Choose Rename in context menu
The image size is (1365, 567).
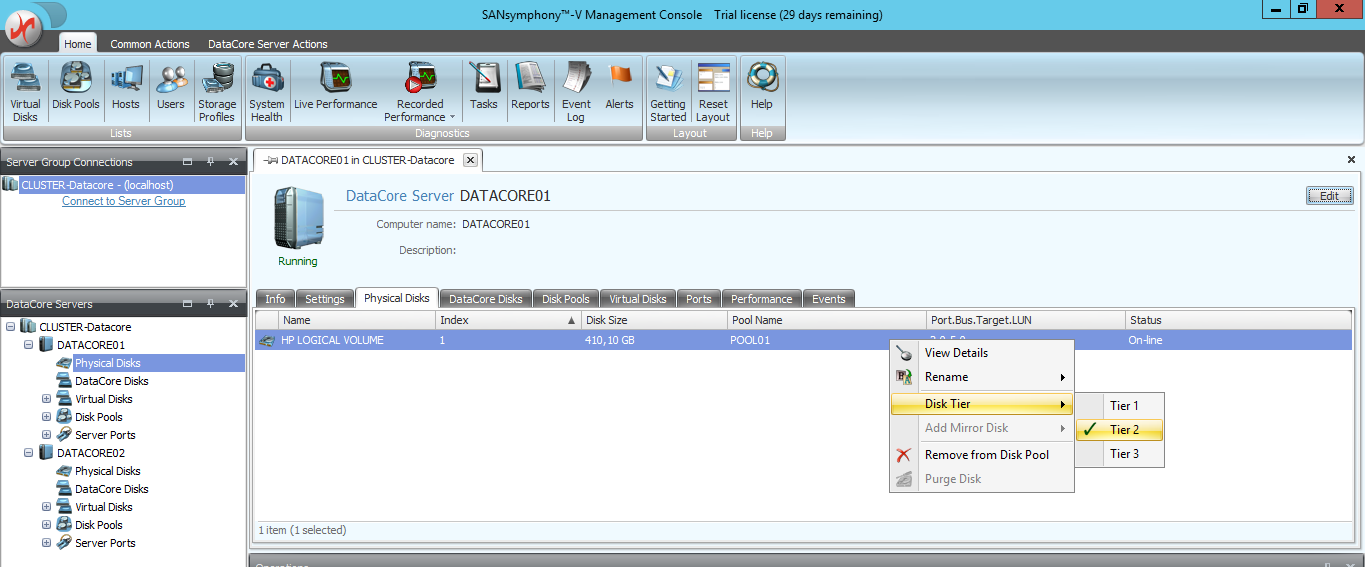click(x=982, y=377)
